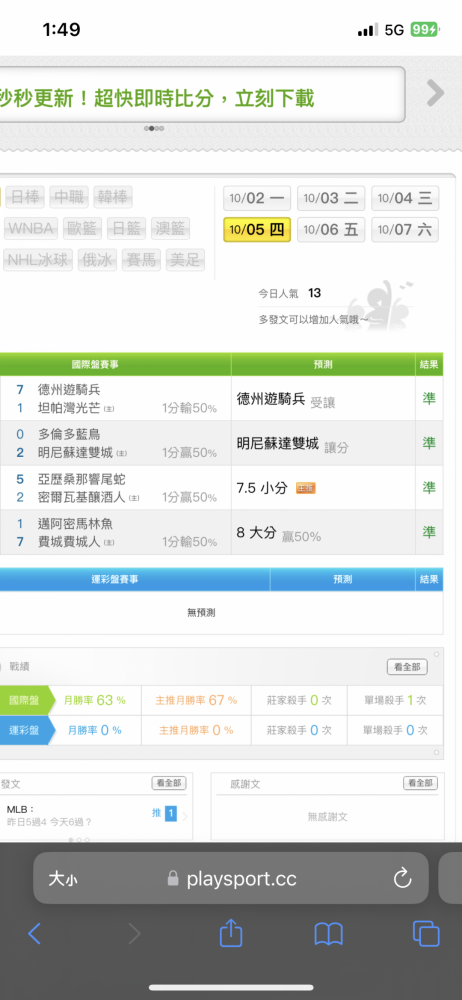Select the 俄冰 league filter
Viewport: 462px width, 1000px height.
tap(97, 260)
